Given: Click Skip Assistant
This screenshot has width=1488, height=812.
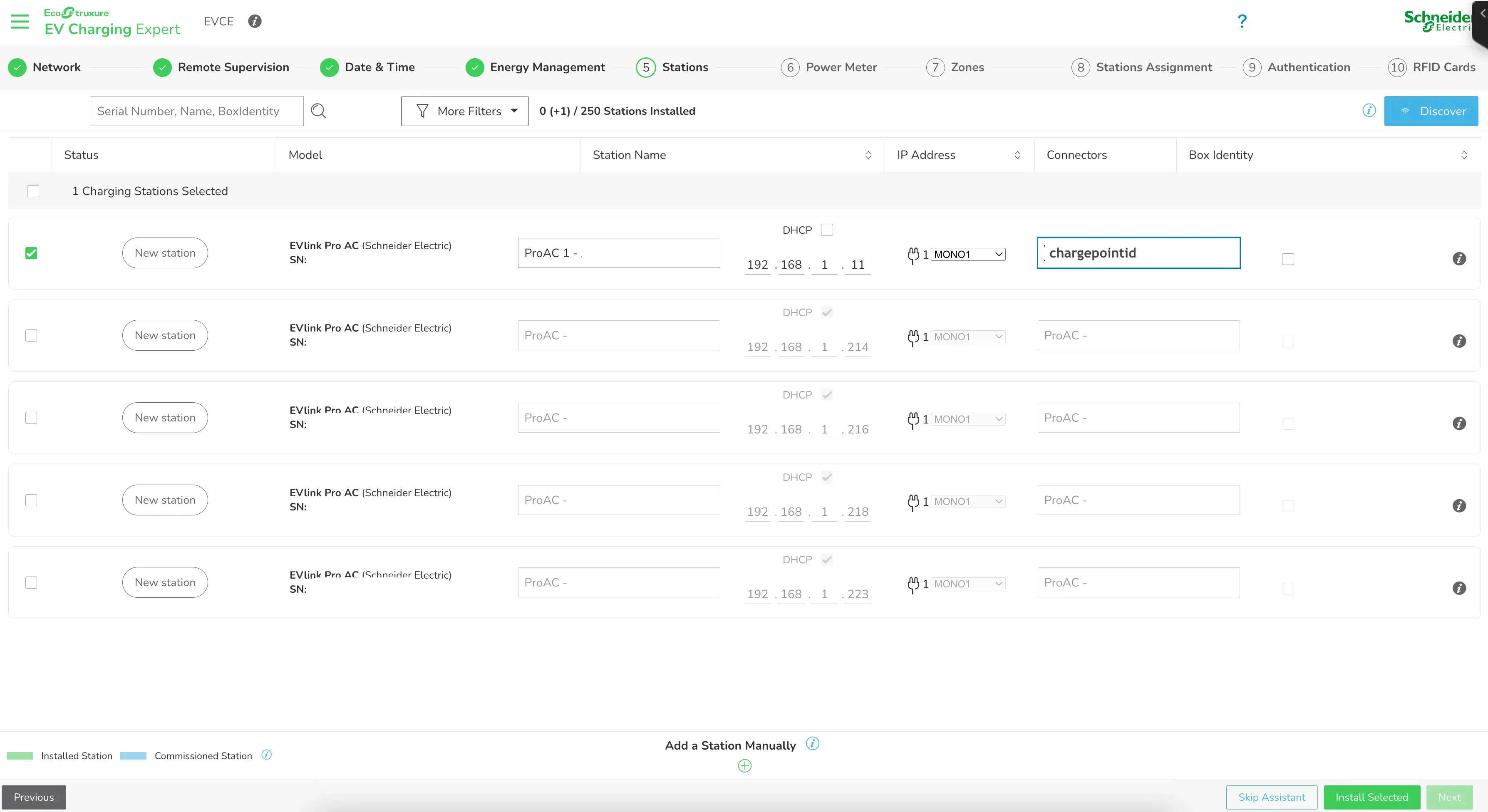Looking at the screenshot, I should click(x=1271, y=797).
